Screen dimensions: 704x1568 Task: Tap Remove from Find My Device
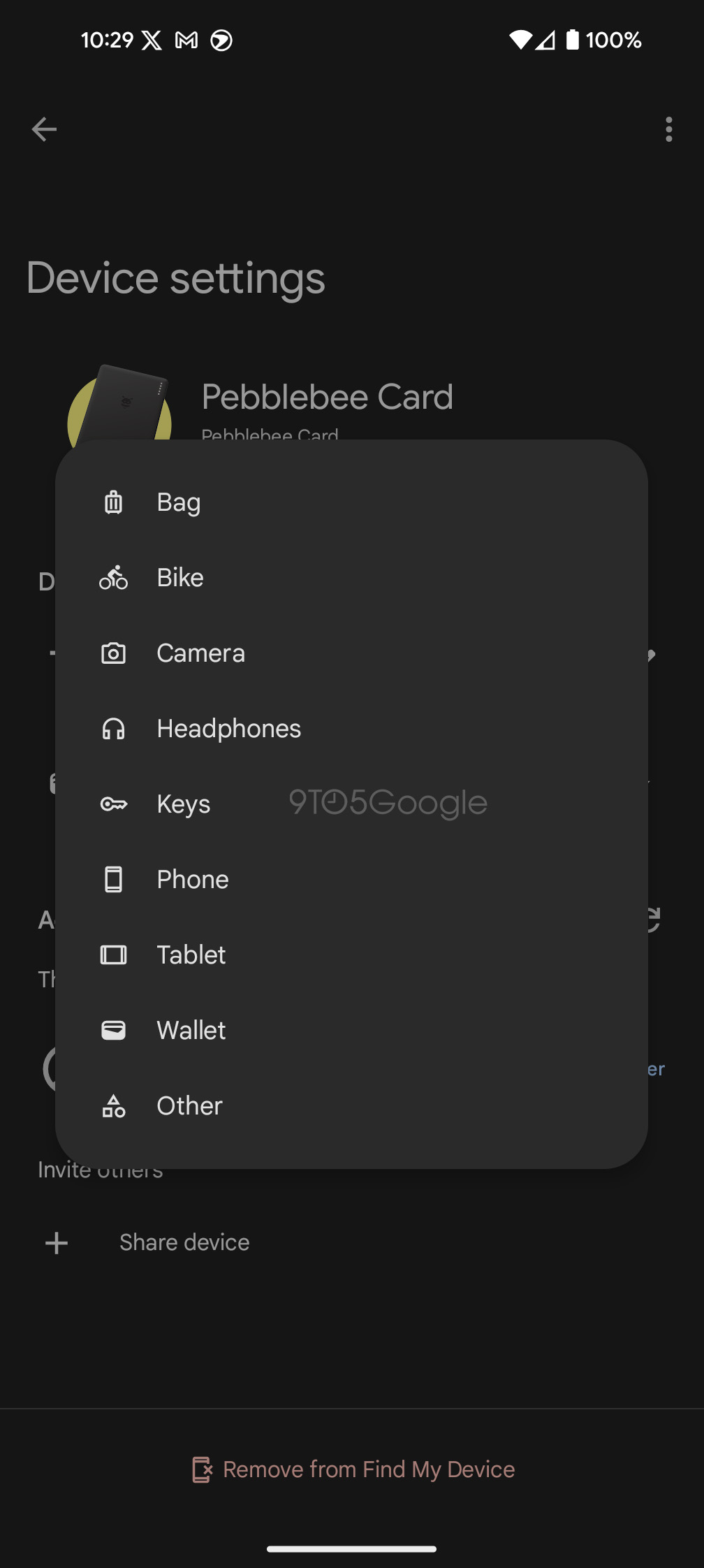coord(368,1469)
